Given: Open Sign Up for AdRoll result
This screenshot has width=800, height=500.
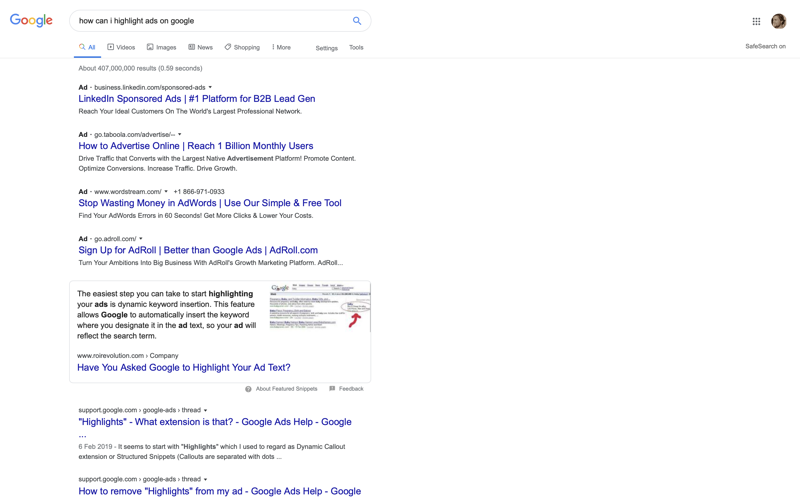Looking at the screenshot, I should 198,250.
